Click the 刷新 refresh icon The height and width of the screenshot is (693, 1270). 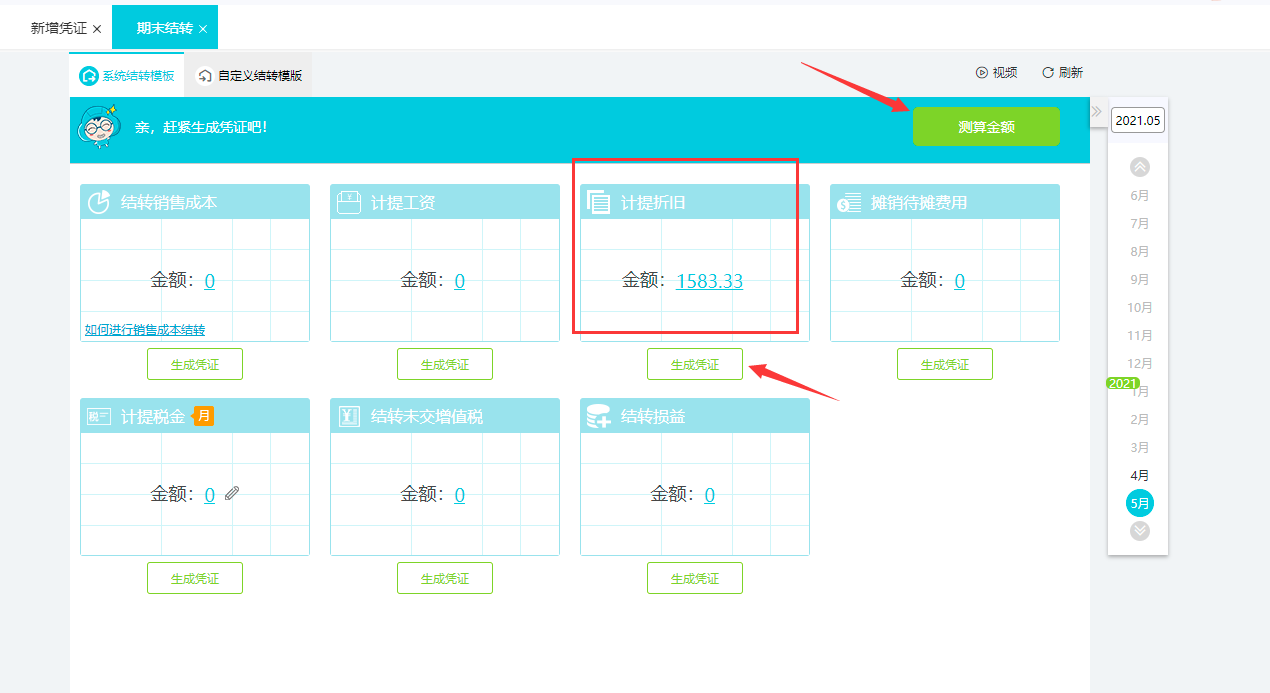click(1046, 71)
